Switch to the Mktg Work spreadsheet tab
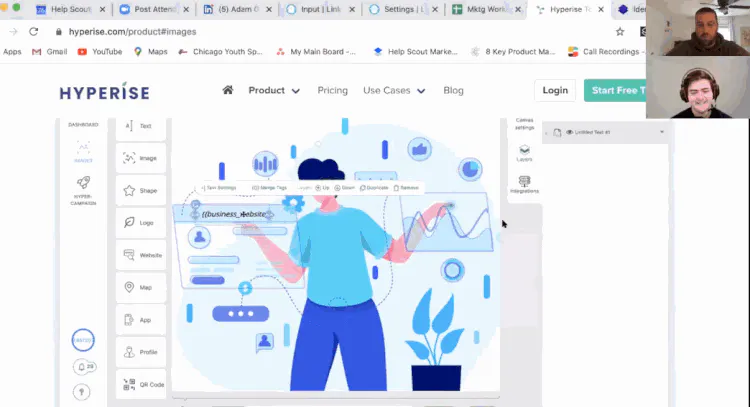Screen dimensions: 750x407 (x=486, y=9)
